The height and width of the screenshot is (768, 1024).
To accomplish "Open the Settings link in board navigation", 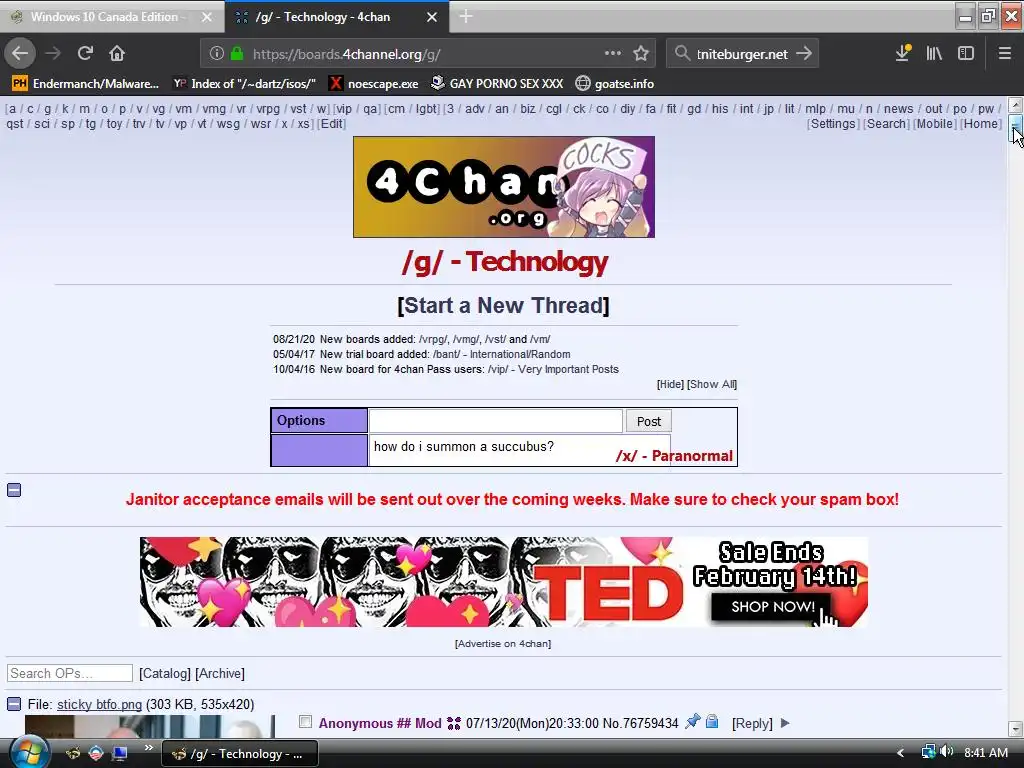I will 833,123.
